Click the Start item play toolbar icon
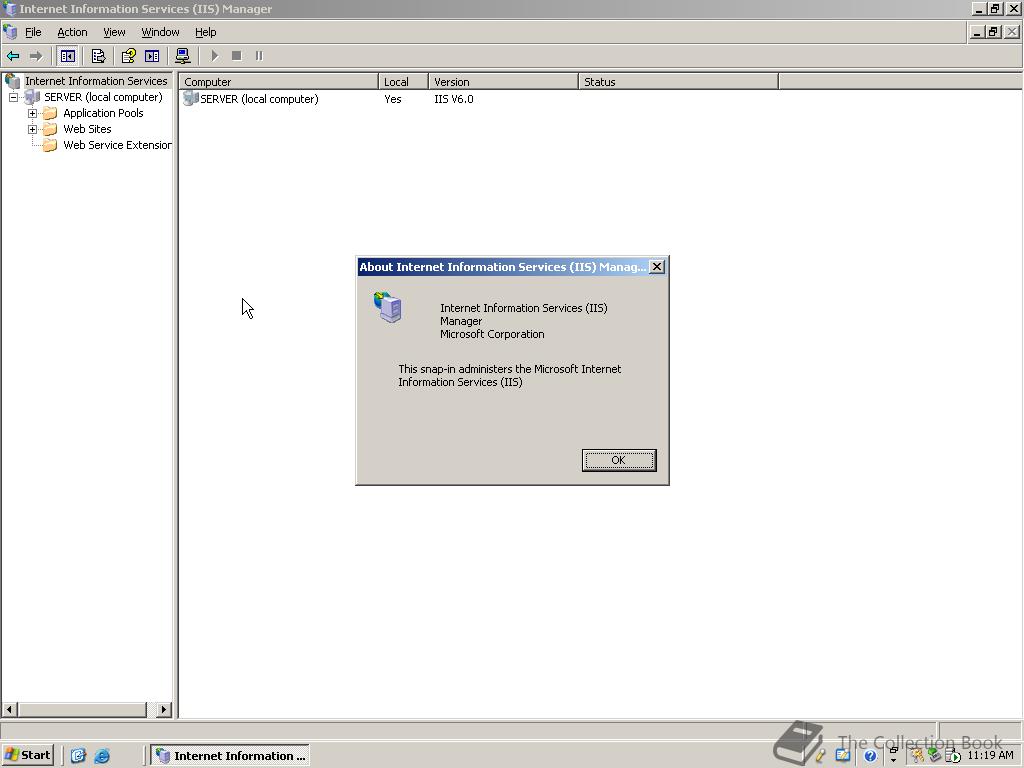The width and height of the screenshot is (1024, 768). pyautogui.click(x=214, y=56)
